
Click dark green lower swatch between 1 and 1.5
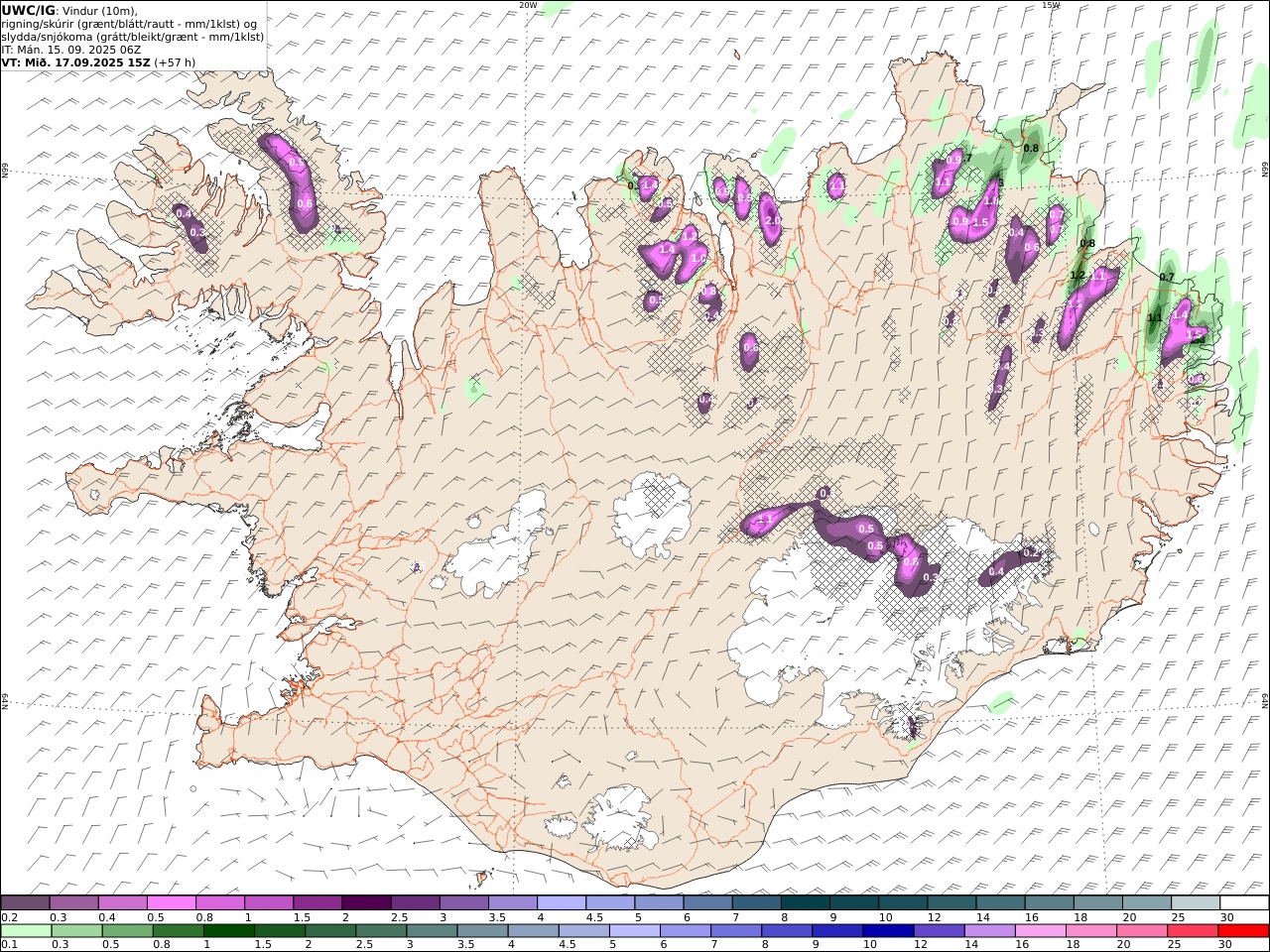pos(228,931)
